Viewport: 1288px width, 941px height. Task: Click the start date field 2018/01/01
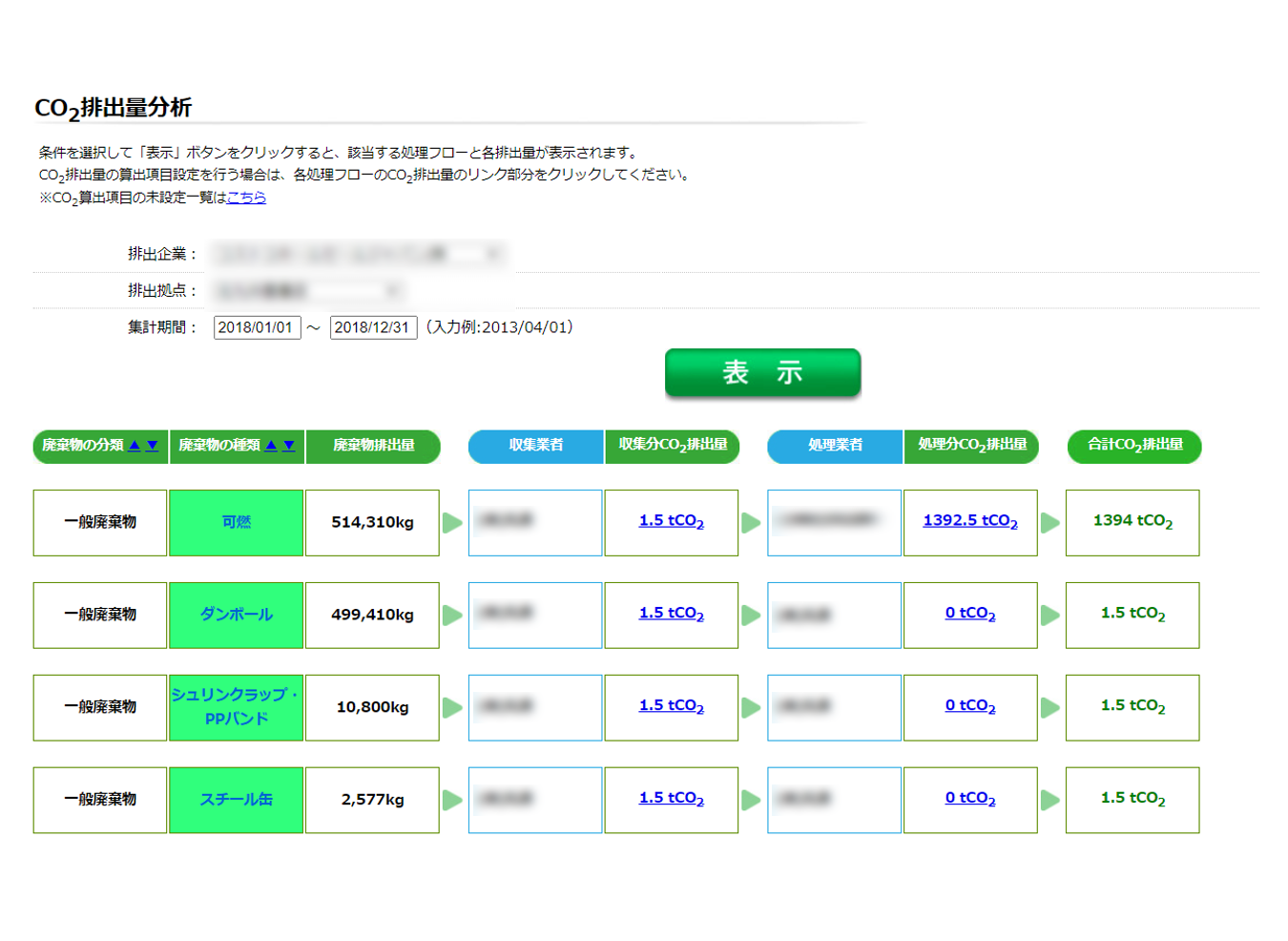pyautogui.click(x=257, y=327)
